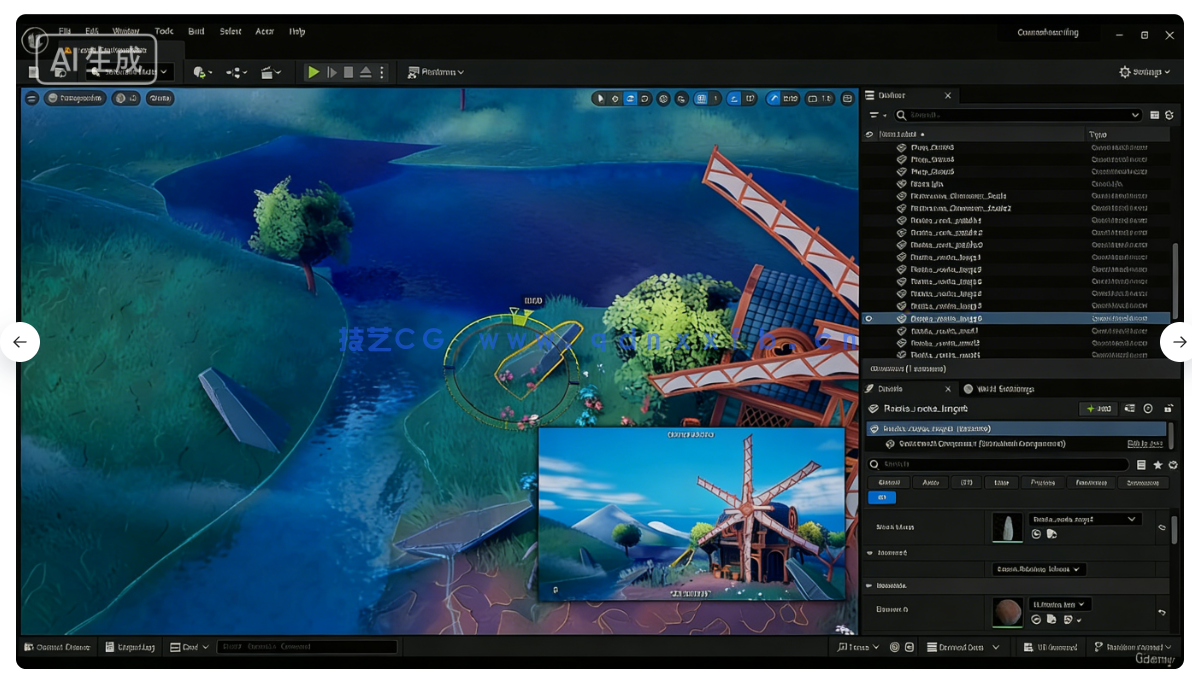
Task: Select the Stop button in the toolbar
Action: pos(348,72)
